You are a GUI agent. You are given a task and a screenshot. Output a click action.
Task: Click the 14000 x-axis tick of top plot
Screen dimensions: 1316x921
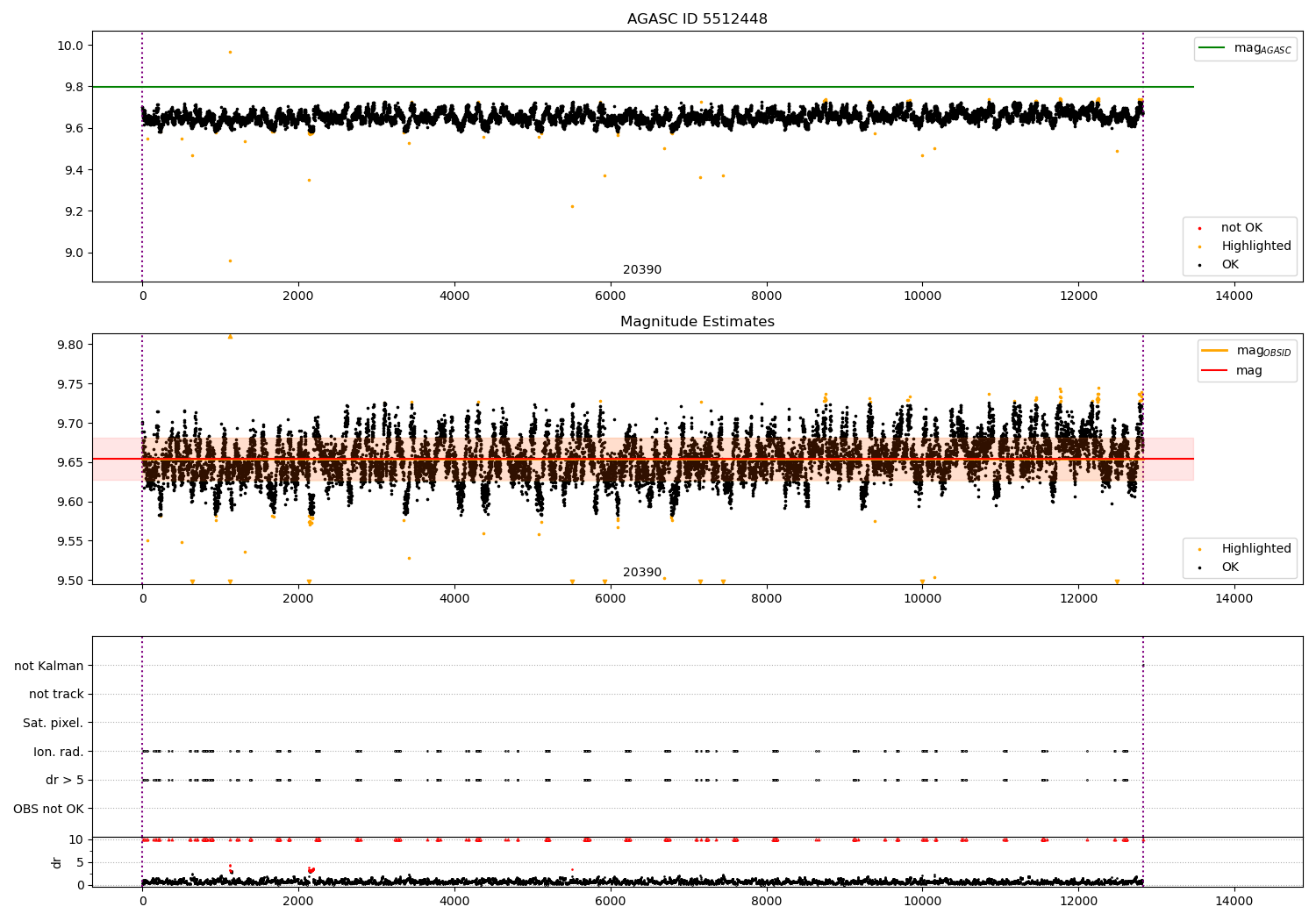pos(1234,296)
